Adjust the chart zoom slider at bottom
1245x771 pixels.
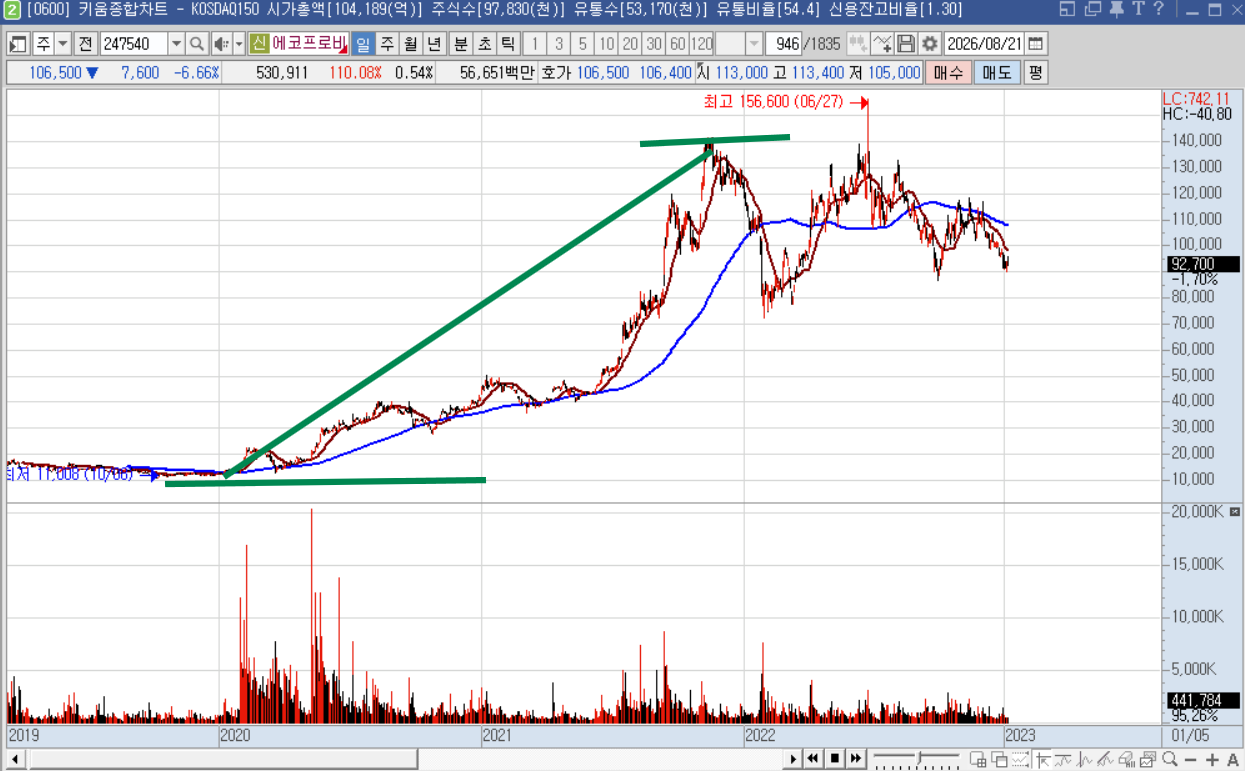[920, 758]
